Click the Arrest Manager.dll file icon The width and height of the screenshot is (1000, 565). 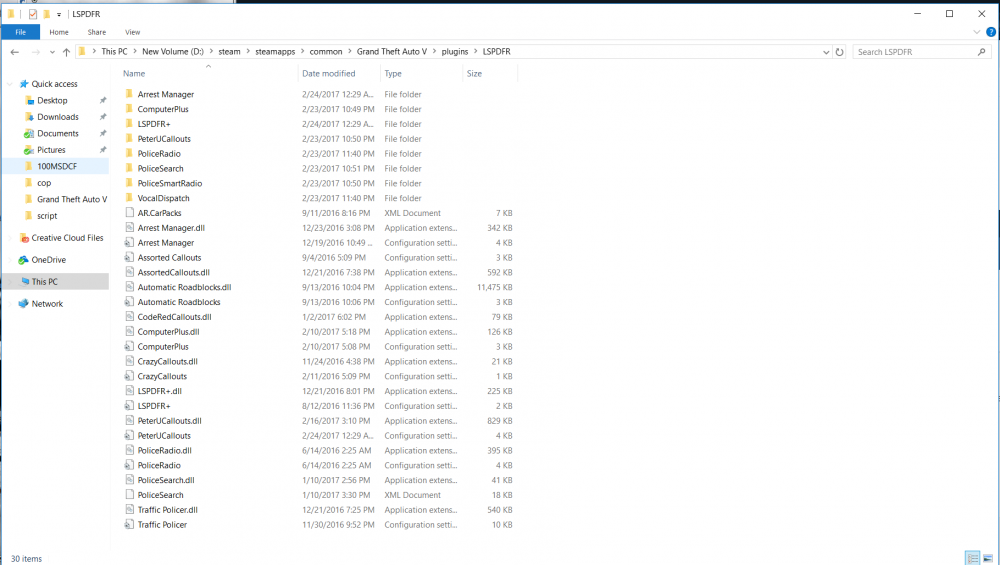click(129, 228)
